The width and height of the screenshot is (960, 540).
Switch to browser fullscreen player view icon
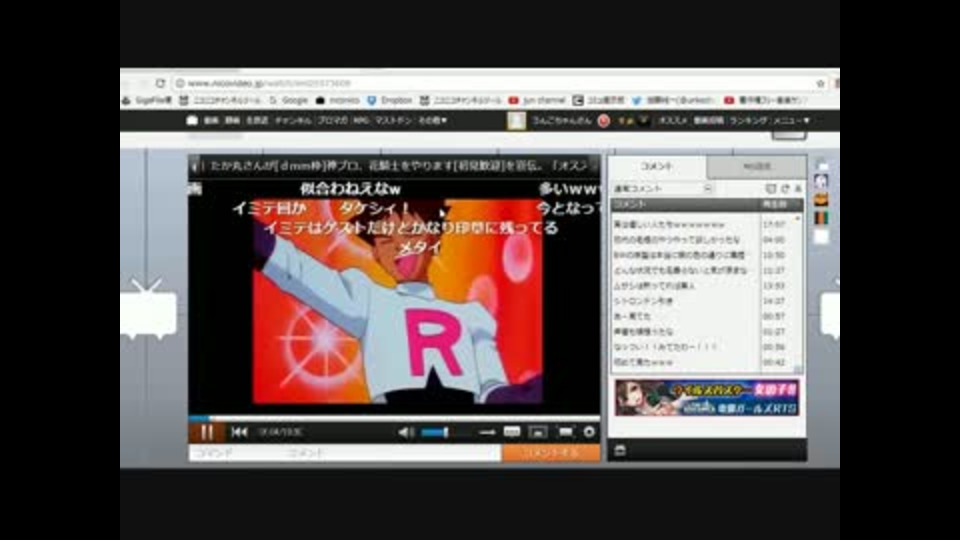538,433
